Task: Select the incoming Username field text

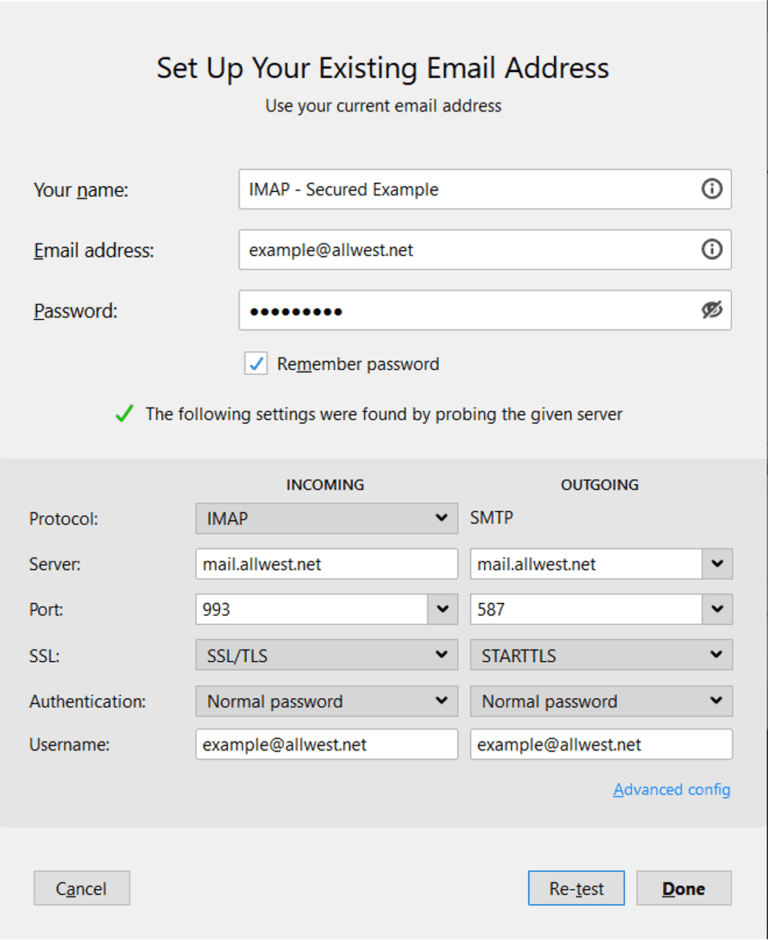Action: click(x=326, y=744)
